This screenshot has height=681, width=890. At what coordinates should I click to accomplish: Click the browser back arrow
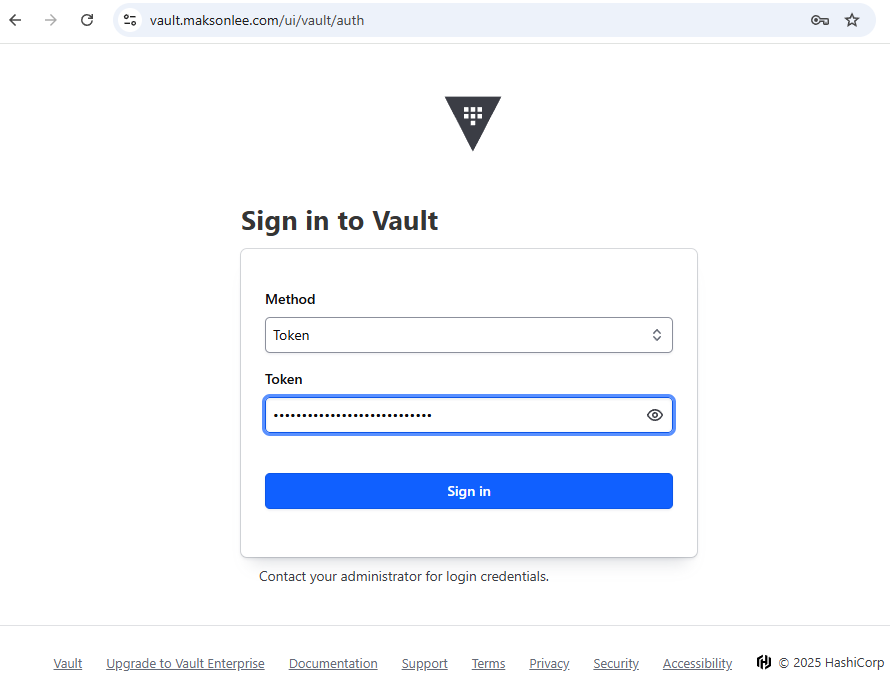click(x=16, y=20)
